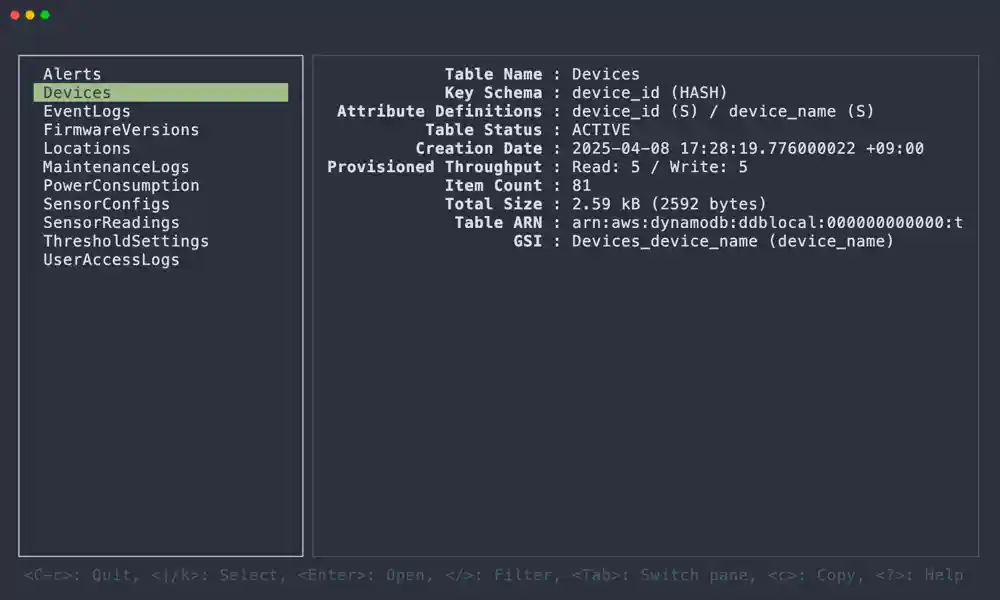Image resolution: width=1000 pixels, height=600 pixels.
Task: Click the Filter hint in footer
Action: (499, 575)
